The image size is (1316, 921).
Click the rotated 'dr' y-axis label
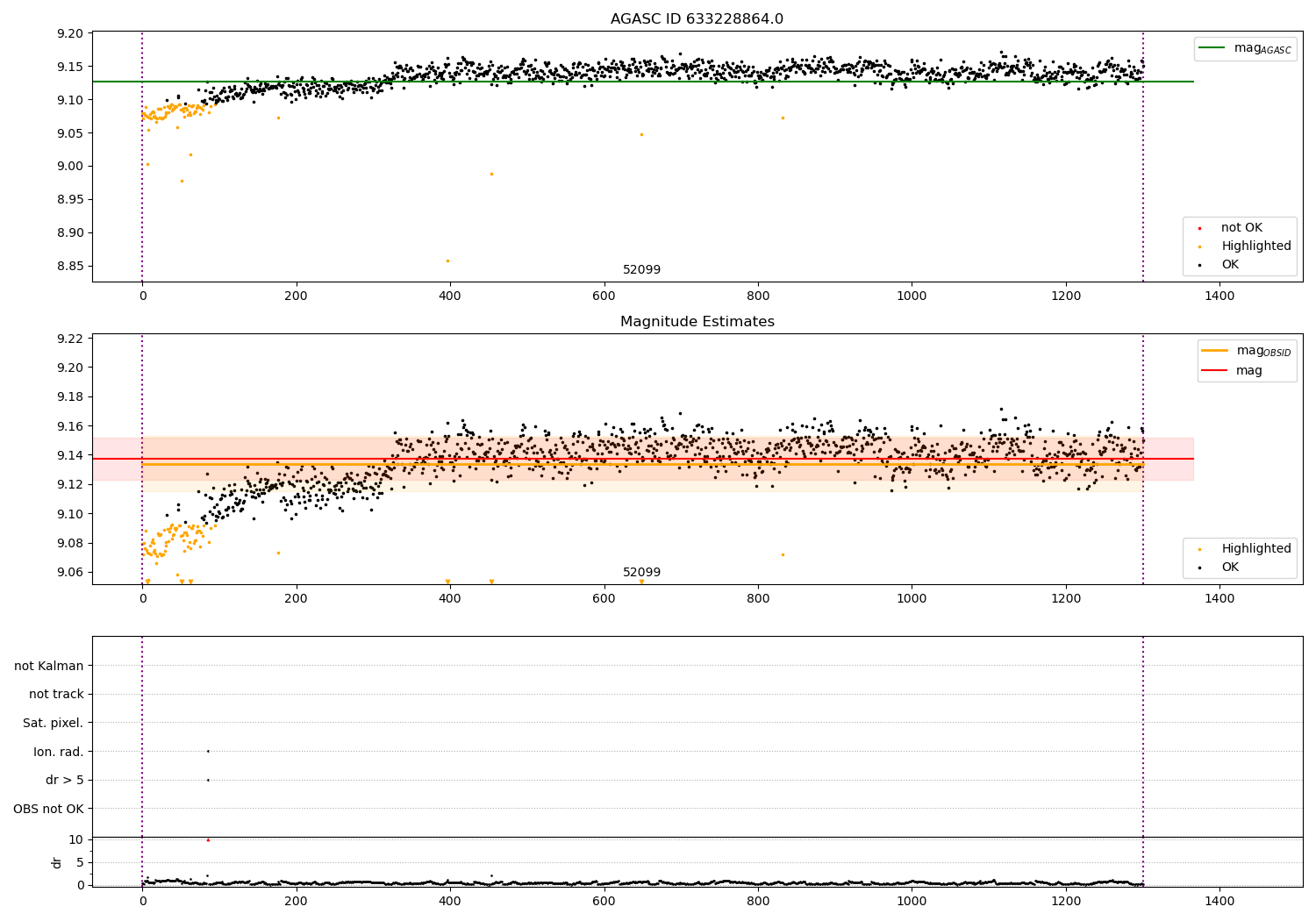tap(57, 862)
